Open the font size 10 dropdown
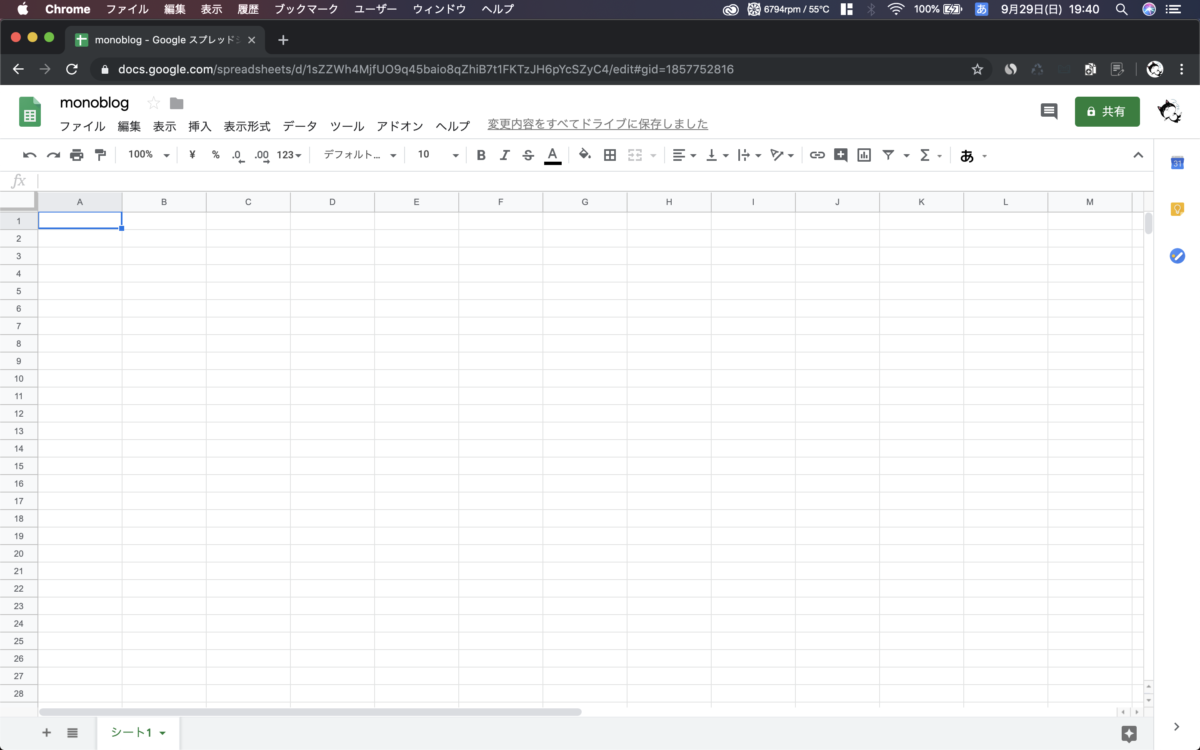Image resolution: width=1200 pixels, height=750 pixels. pos(438,155)
